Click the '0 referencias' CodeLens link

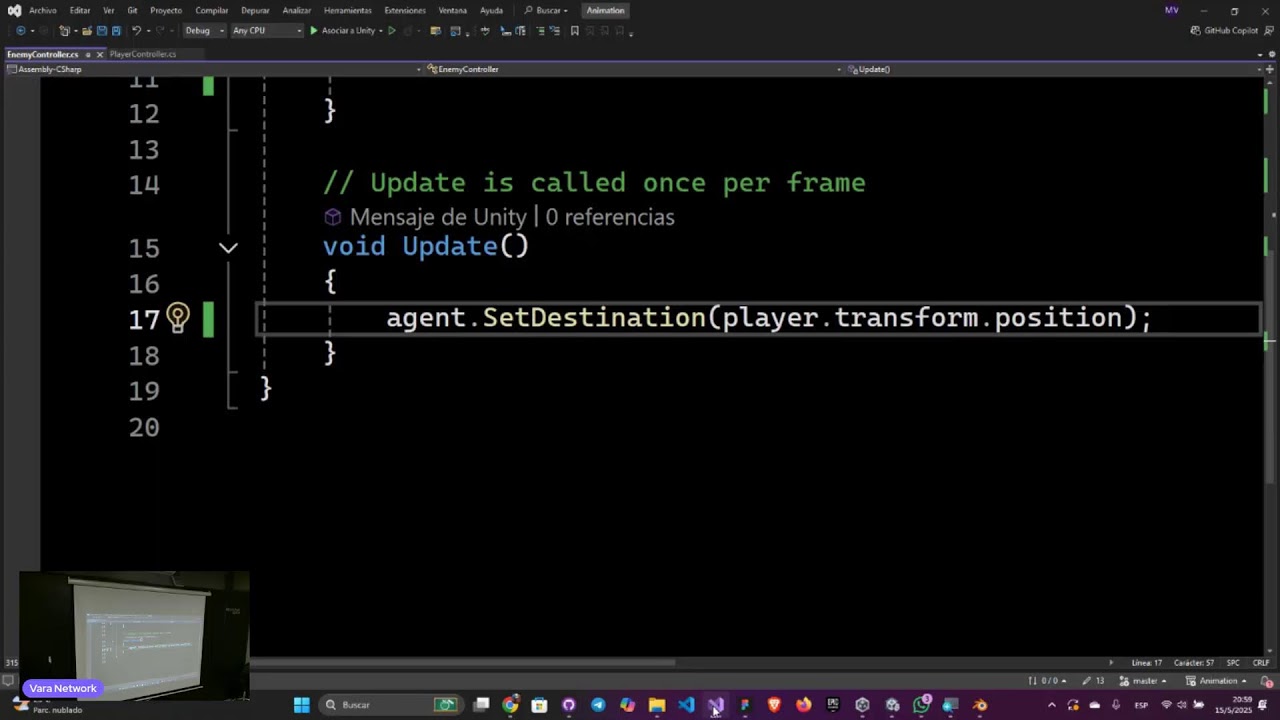coord(610,217)
